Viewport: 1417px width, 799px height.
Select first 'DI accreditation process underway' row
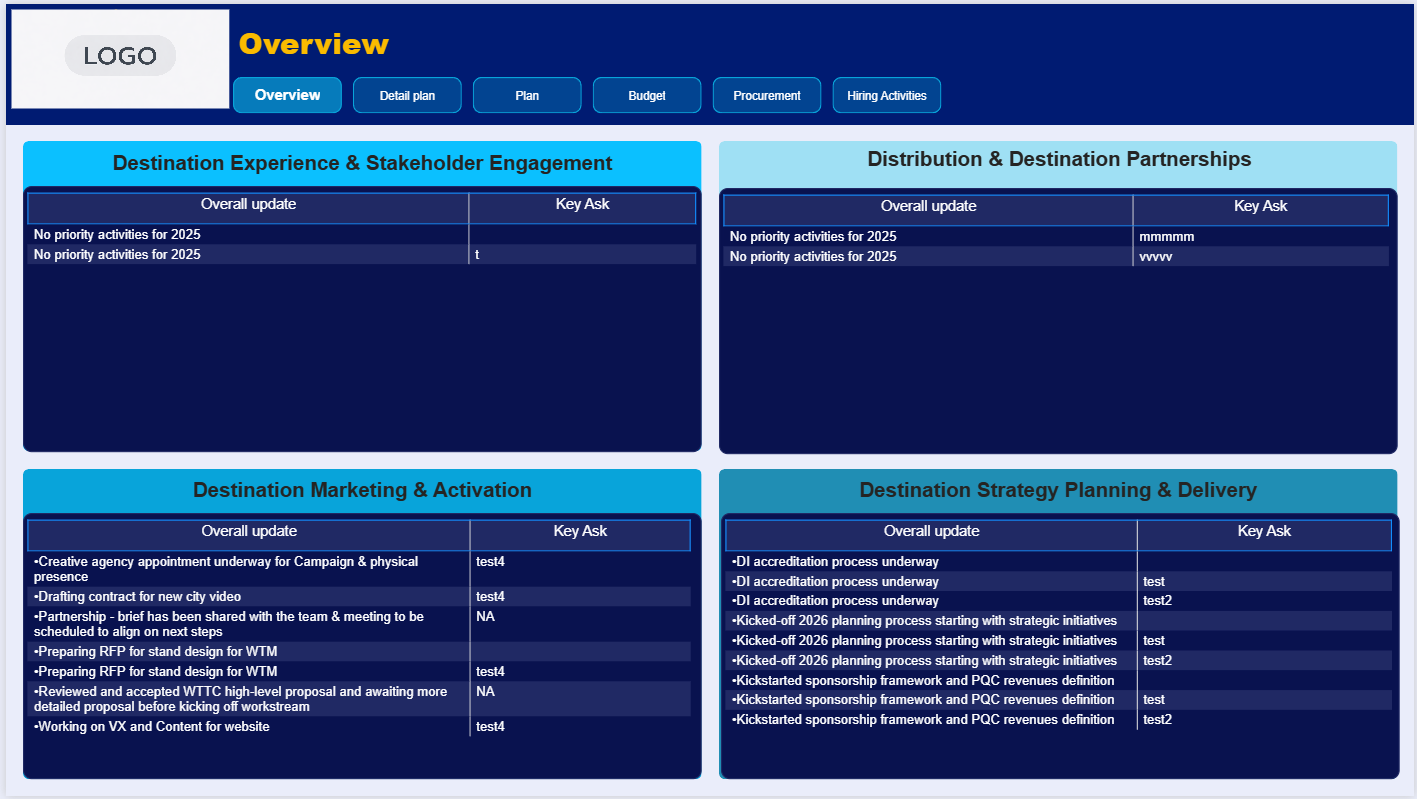coord(837,562)
